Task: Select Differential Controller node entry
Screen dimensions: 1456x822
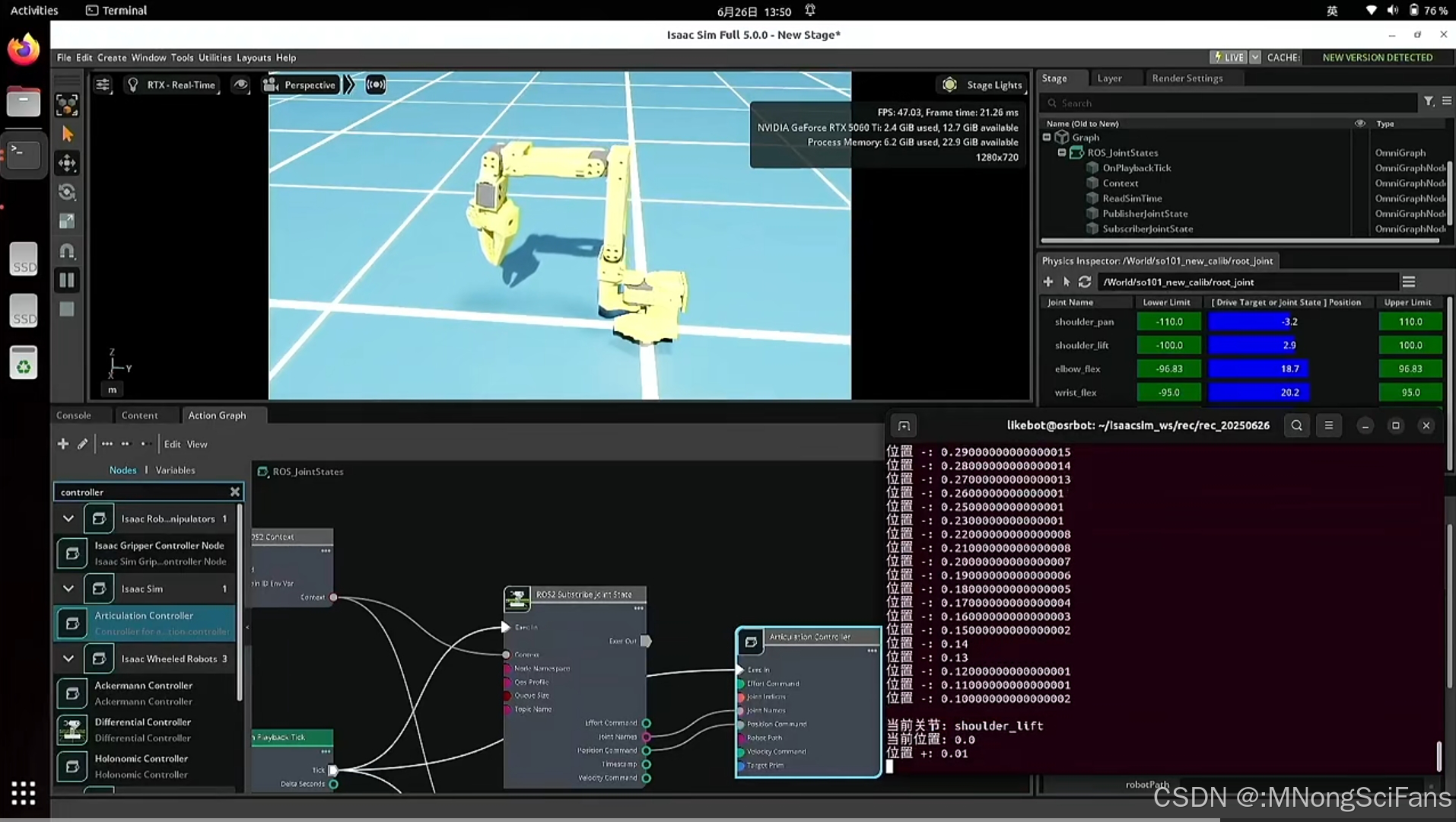Action: 145,730
